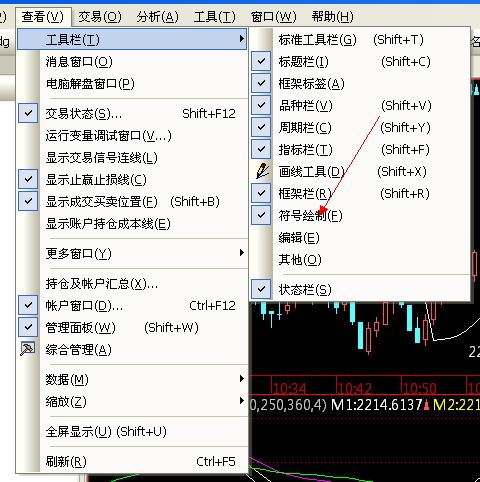This screenshot has height=482, width=480.
Task: Choose 电脑解盘窗口(P) entry
Action: tap(132, 83)
